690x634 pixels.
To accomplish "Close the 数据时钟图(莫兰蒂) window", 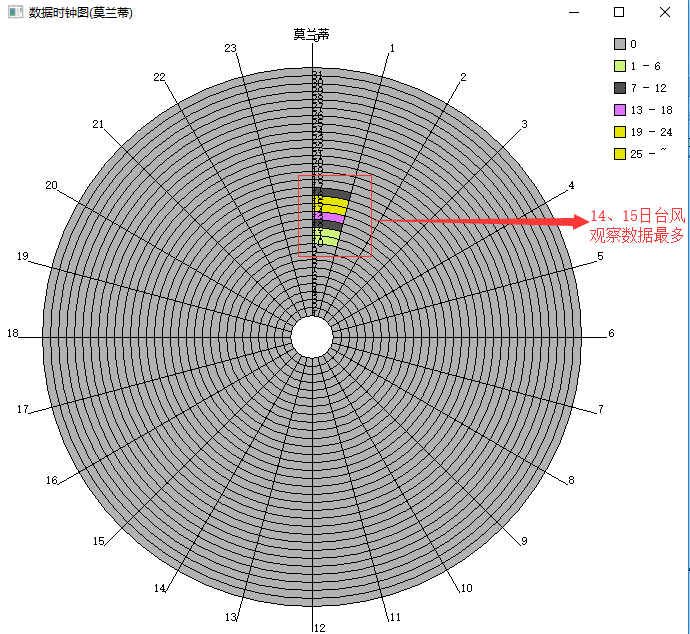I will [x=665, y=12].
